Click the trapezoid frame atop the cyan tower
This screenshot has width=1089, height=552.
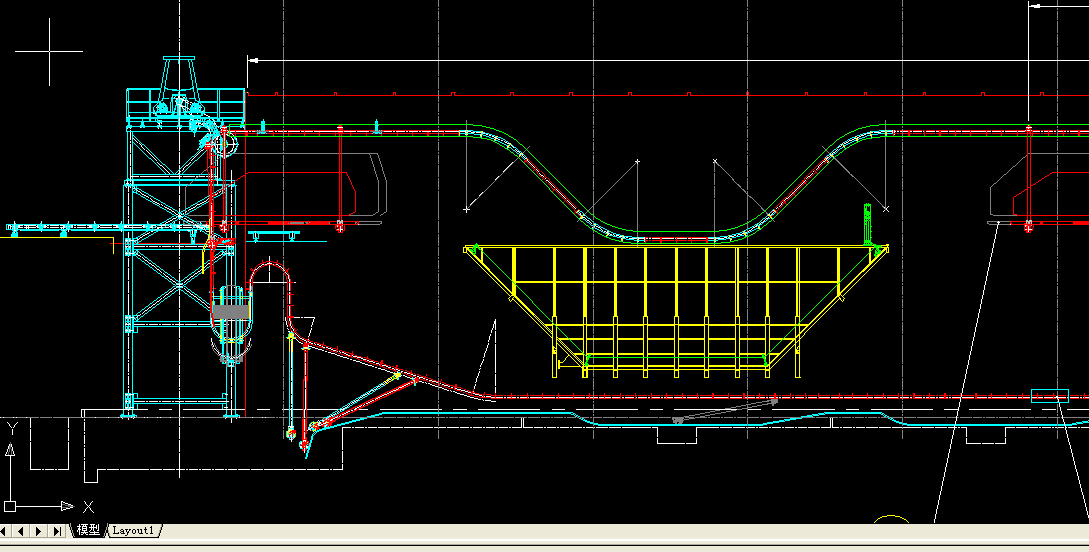point(181,75)
